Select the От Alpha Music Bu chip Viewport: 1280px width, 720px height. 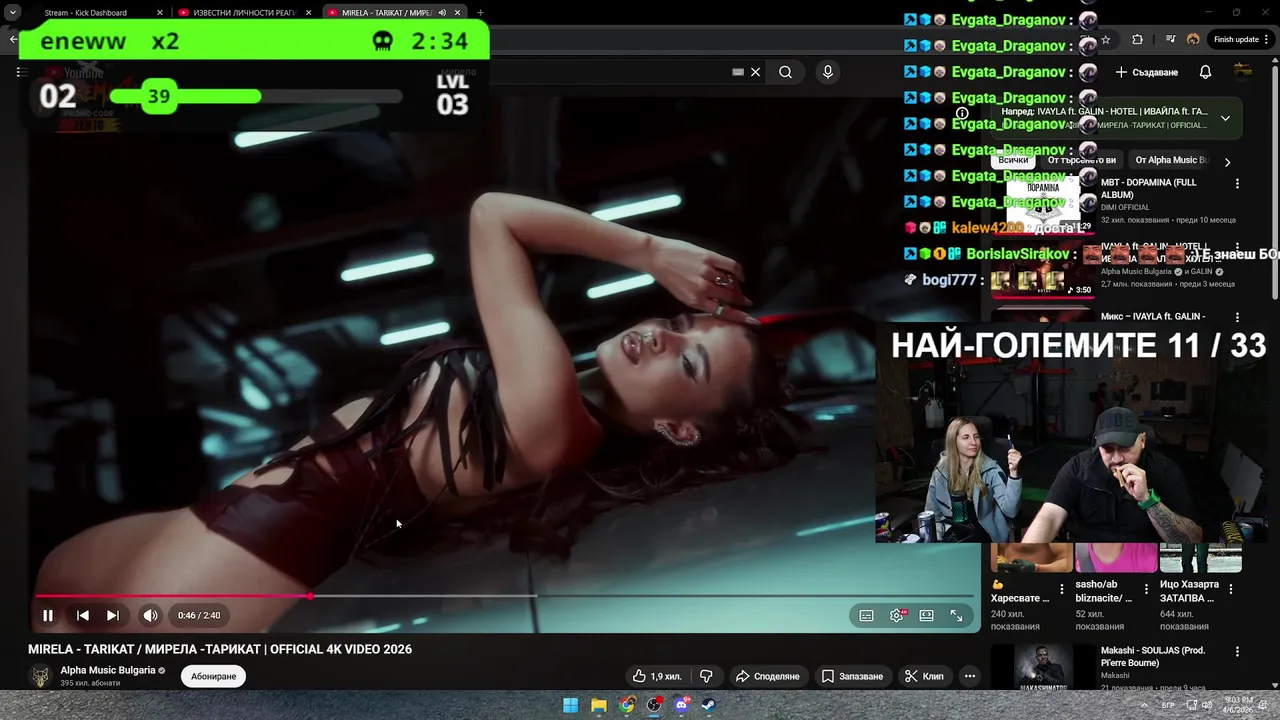coord(1171,160)
